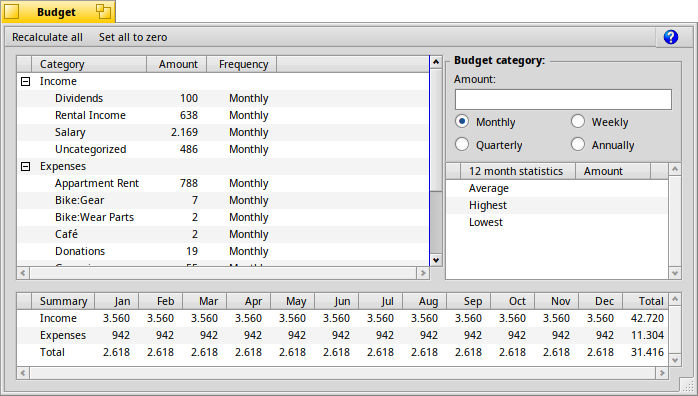Click category list horizontal scroll left arrow
Viewport: 698px width, 396px height.
23,273
